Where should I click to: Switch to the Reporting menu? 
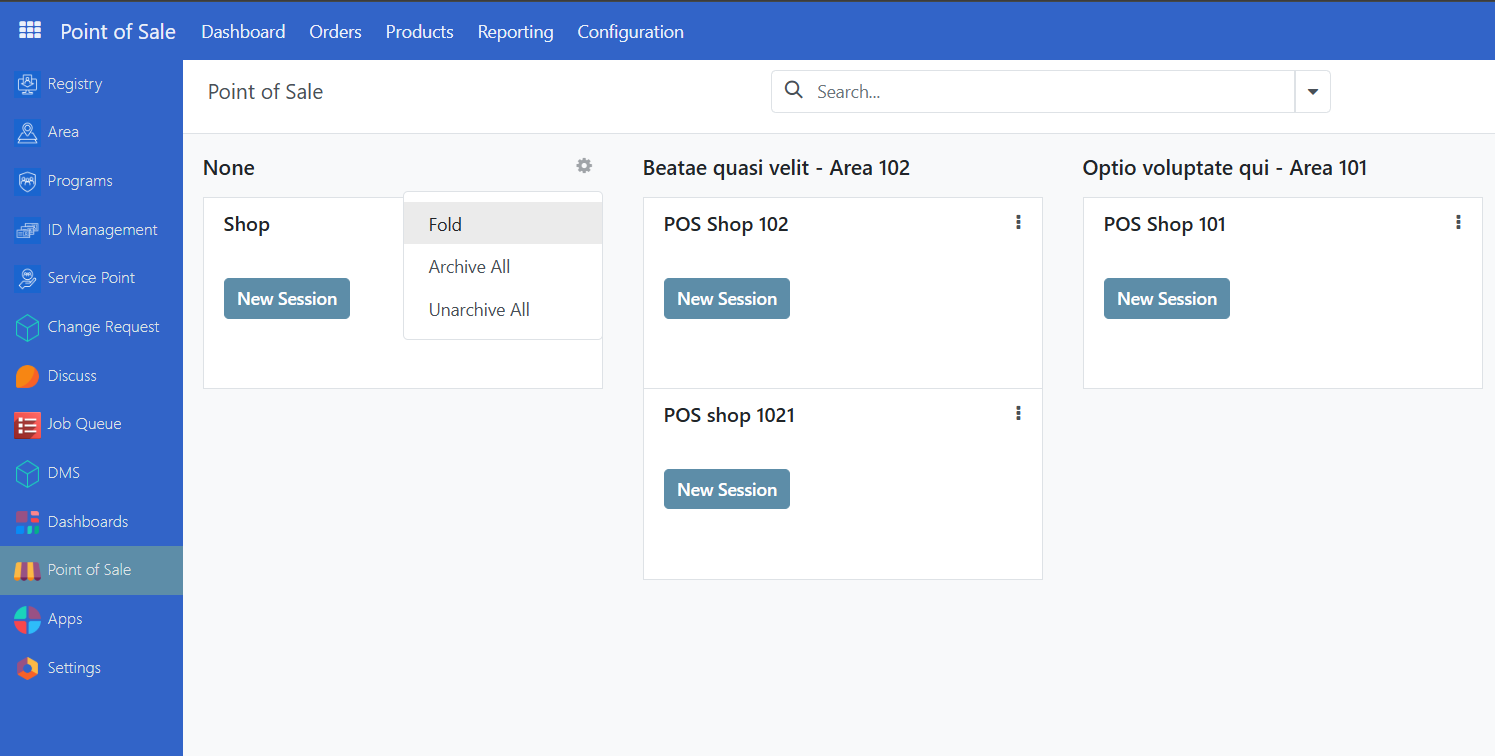click(x=515, y=31)
